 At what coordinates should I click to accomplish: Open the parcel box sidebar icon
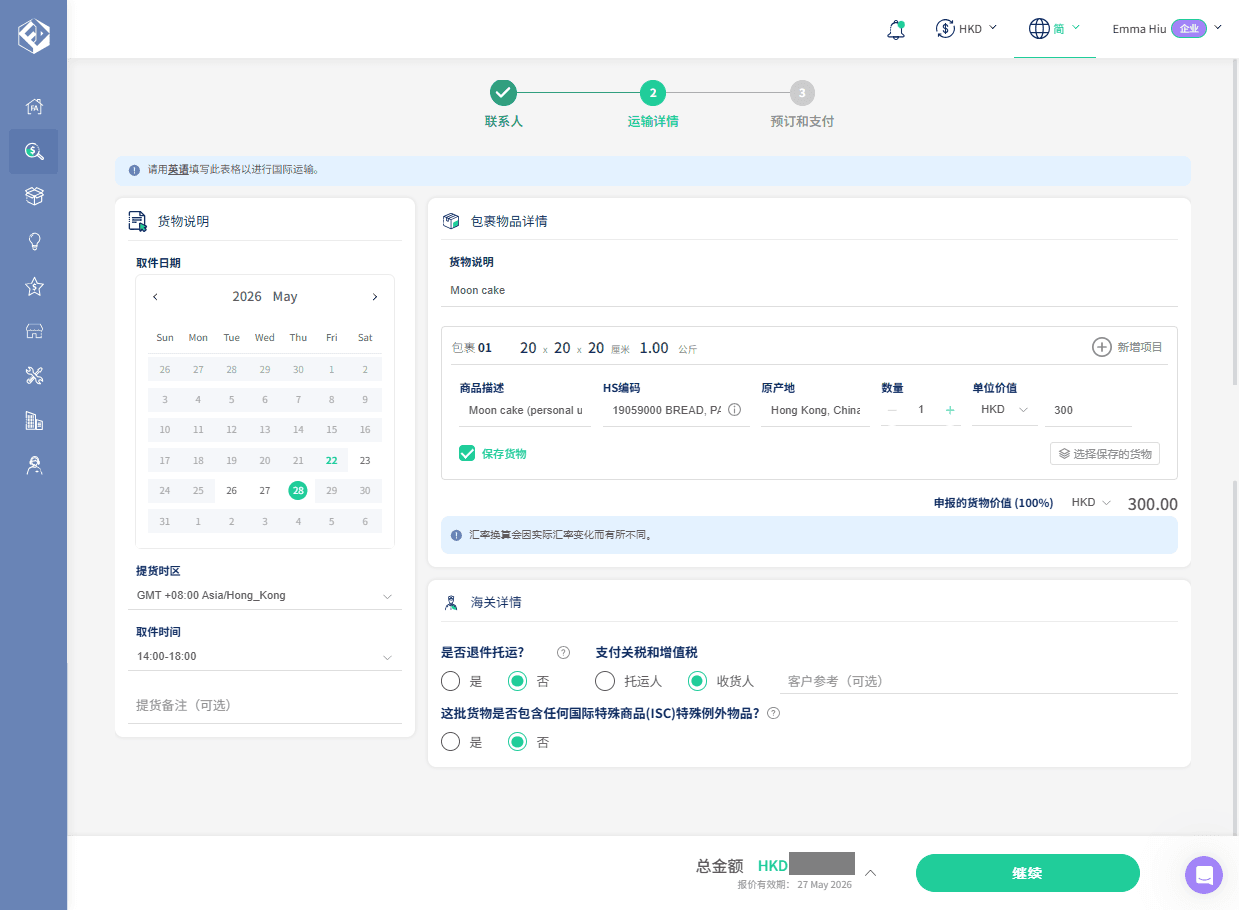(x=34, y=196)
